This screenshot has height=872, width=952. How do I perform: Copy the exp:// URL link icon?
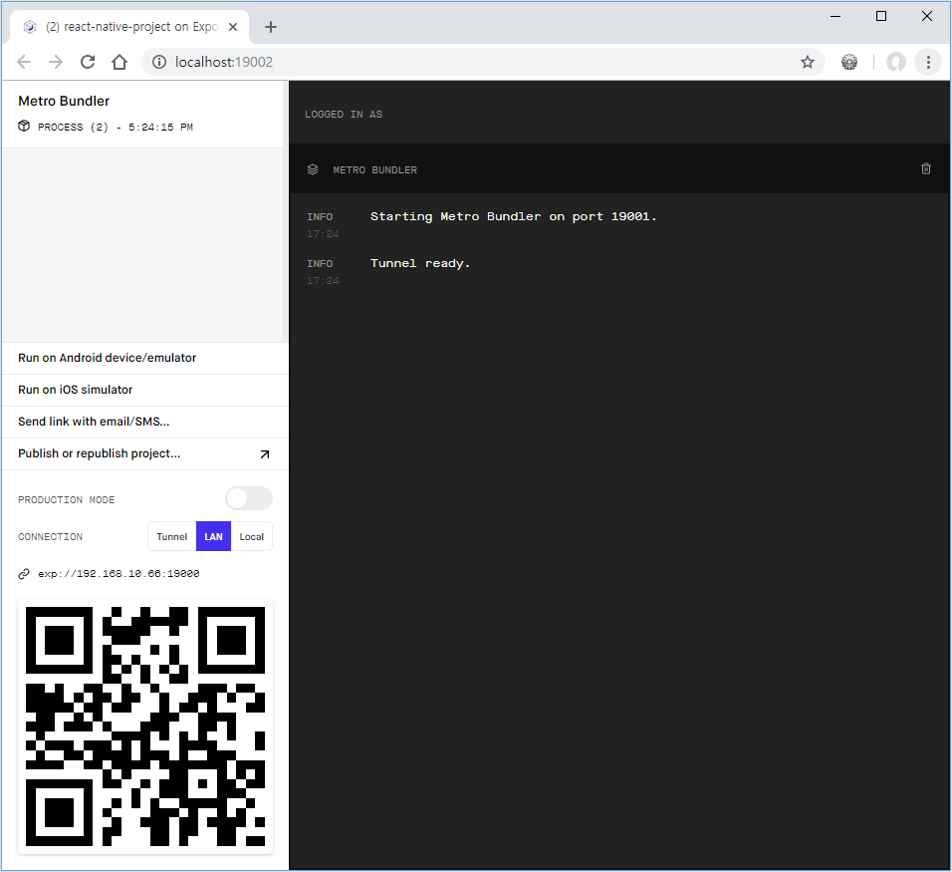click(x=24, y=574)
